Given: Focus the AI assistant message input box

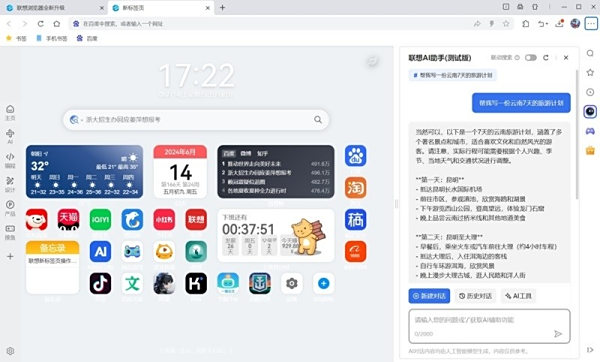Looking at the screenshot, I should coord(489,326).
